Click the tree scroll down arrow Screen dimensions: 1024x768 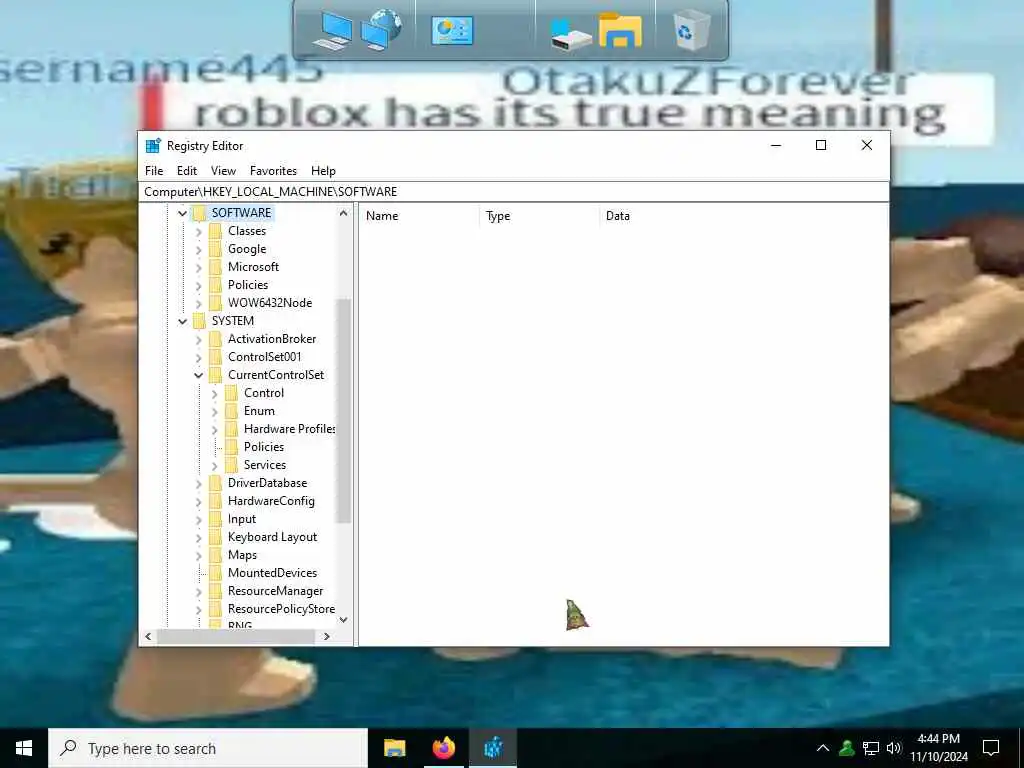coord(344,620)
